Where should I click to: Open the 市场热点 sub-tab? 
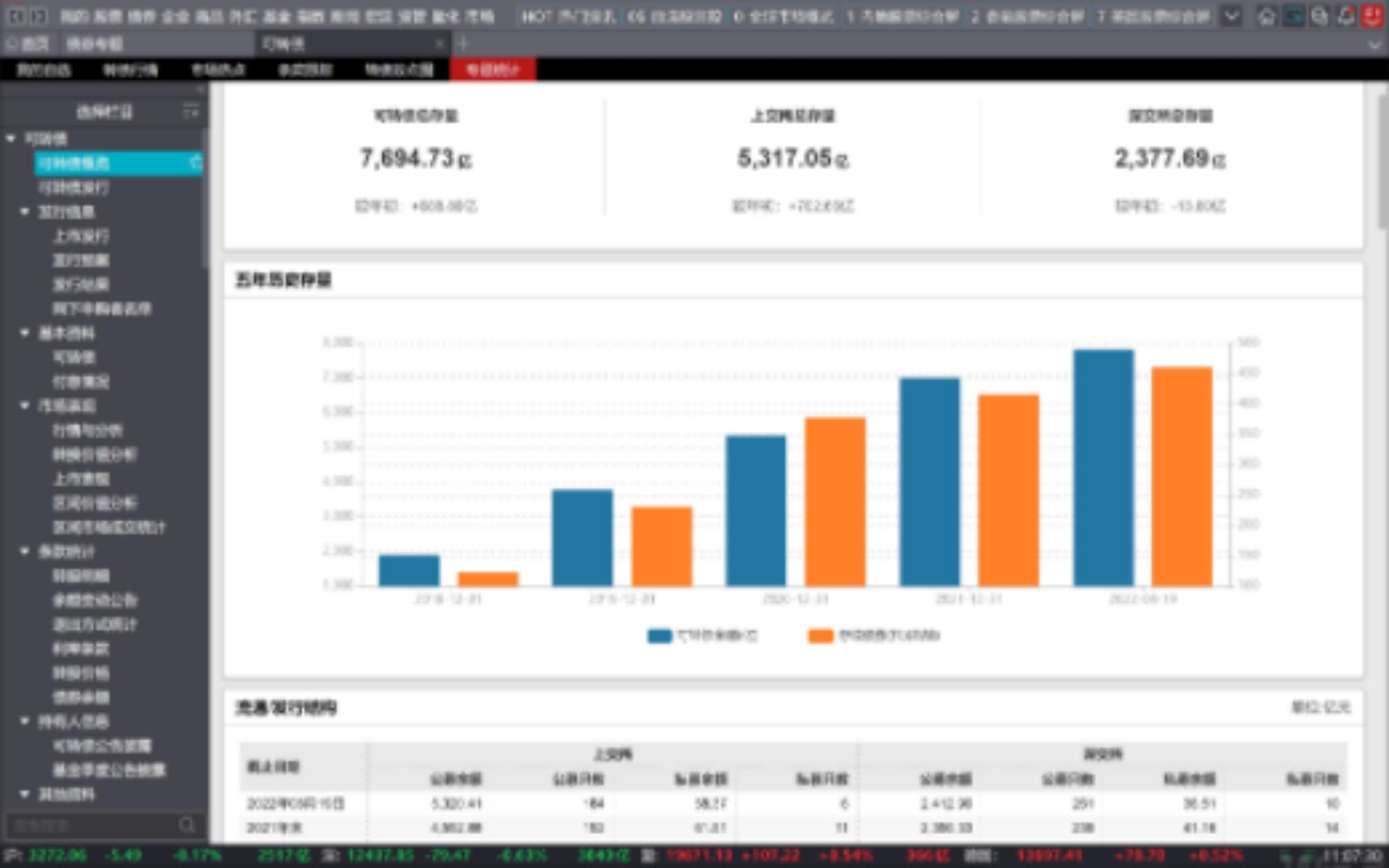click(218, 70)
